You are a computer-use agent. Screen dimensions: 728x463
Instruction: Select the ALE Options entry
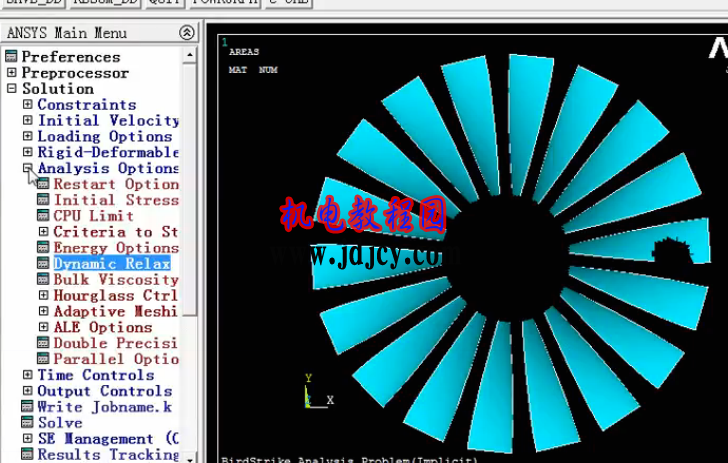[103, 327]
